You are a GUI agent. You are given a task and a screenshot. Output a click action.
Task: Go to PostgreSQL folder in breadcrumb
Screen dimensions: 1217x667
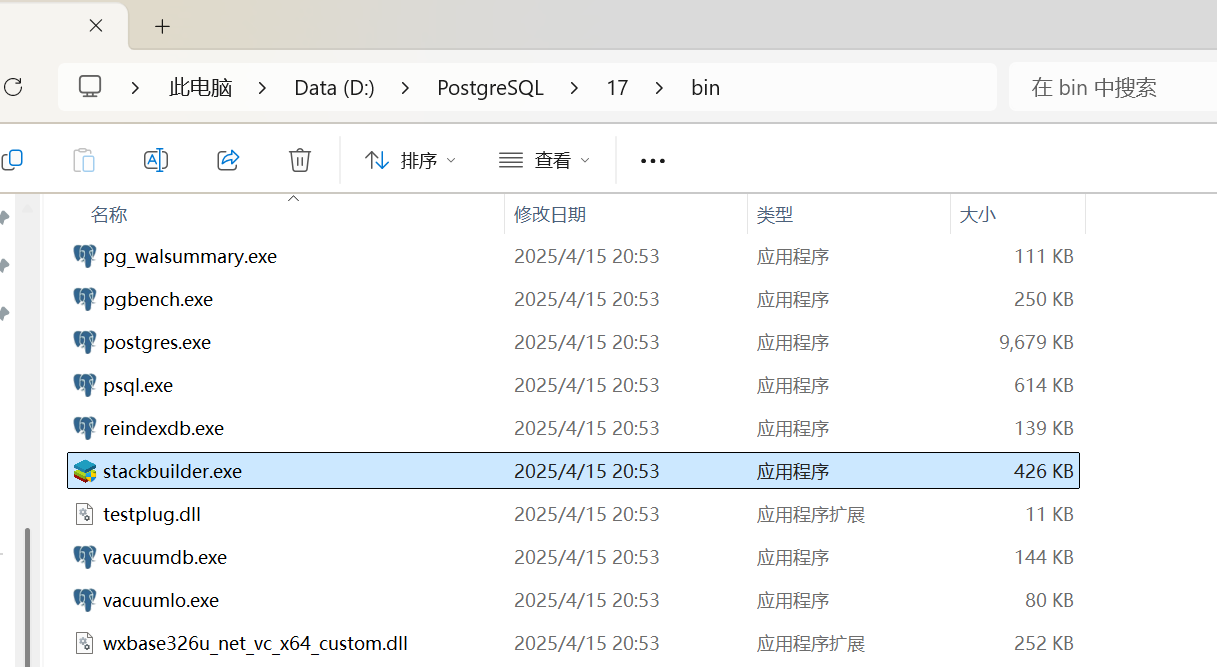[x=490, y=88]
